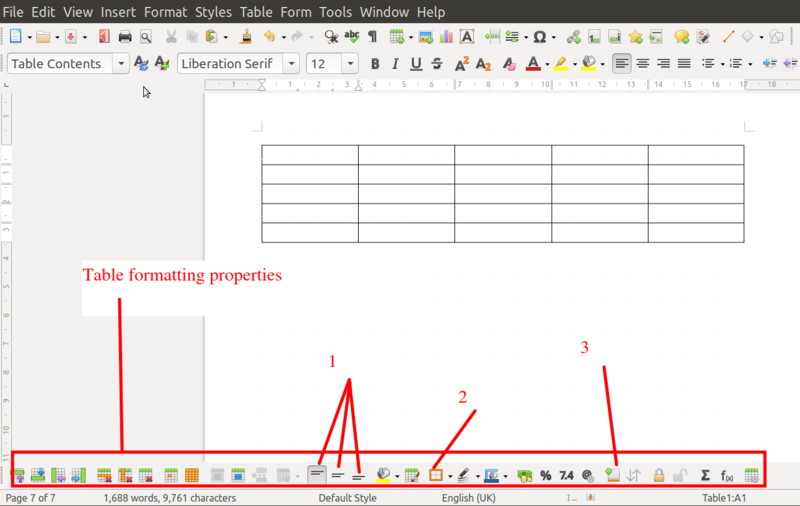Click the Print icon
The width and height of the screenshot is (800, 506).
pos(125,37)
